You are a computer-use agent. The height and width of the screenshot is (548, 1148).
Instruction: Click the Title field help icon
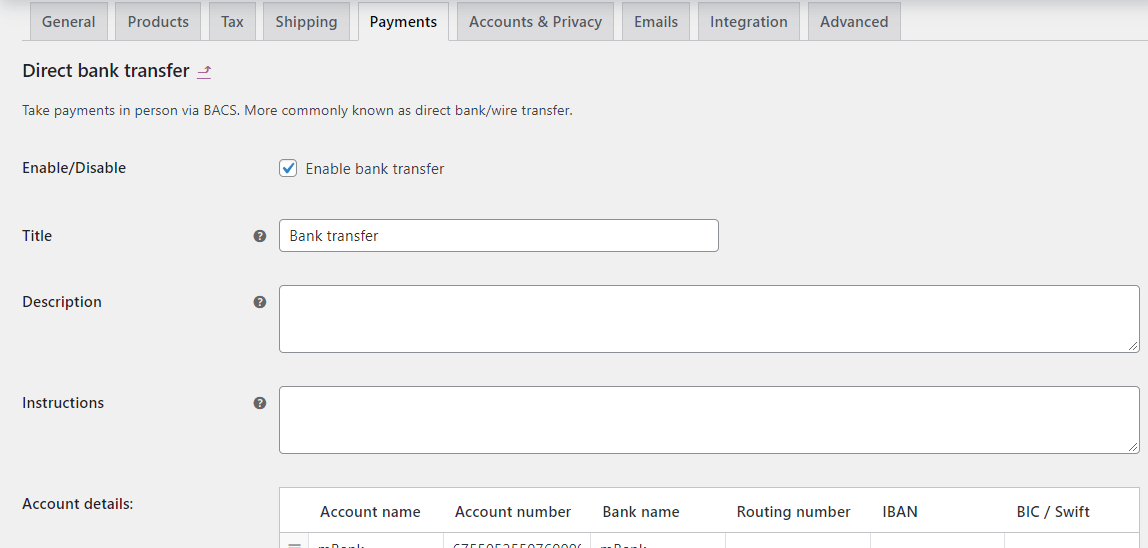pos(260,236)
